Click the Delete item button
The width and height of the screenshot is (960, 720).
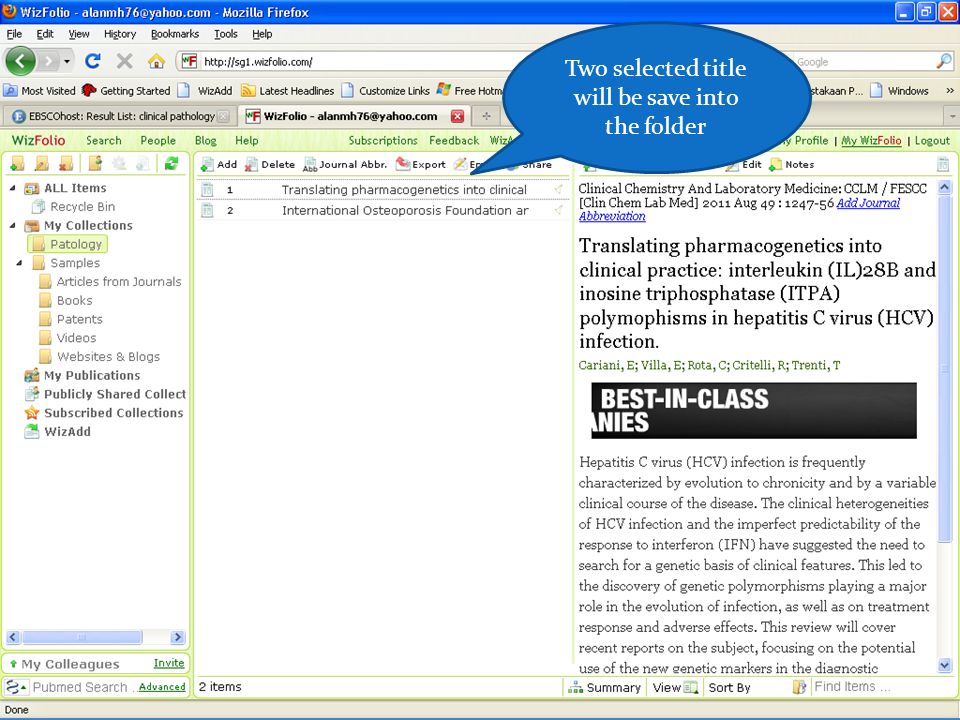pos(269,164)
